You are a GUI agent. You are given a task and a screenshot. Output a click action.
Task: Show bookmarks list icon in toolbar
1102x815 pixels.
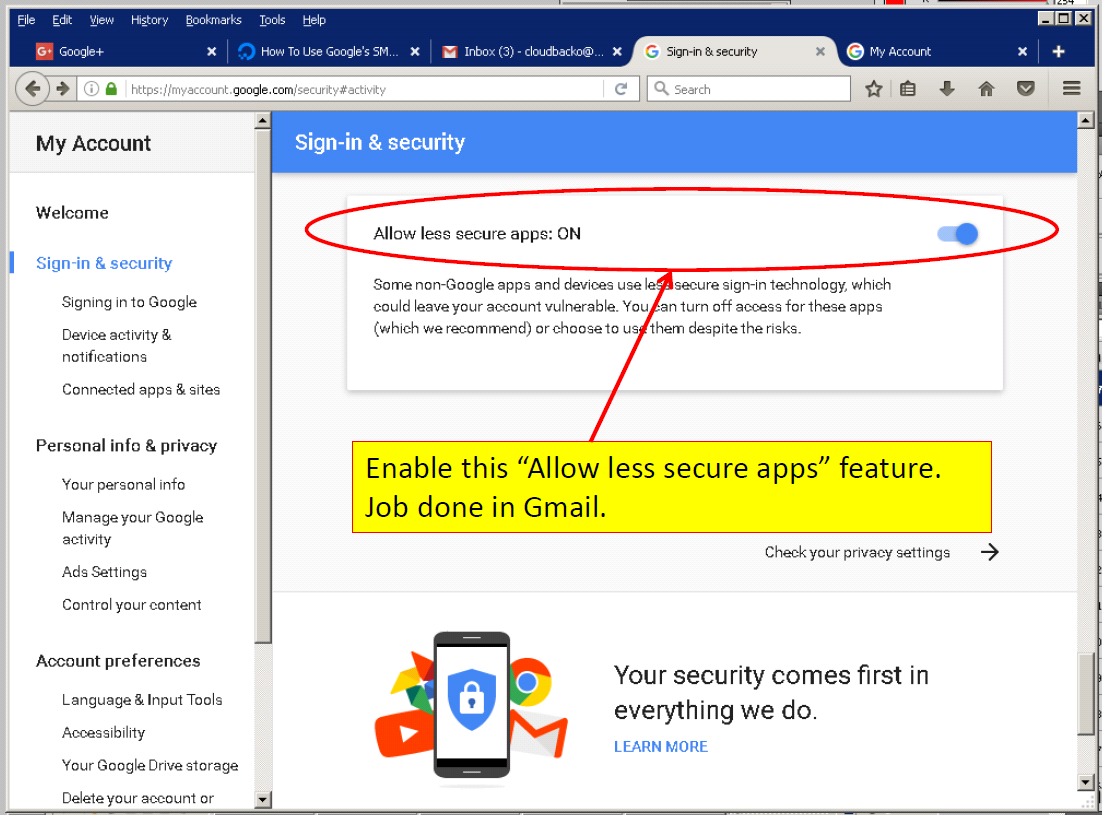pos(908,89)
